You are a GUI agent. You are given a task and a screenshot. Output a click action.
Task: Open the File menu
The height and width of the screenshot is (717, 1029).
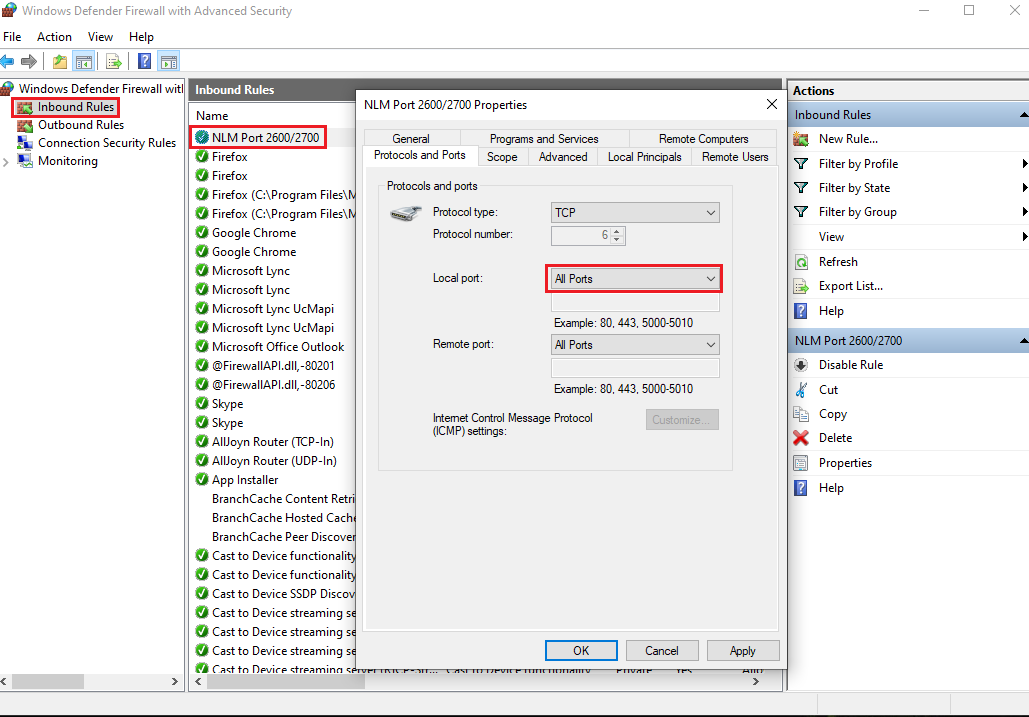click(x=12, y=37)
